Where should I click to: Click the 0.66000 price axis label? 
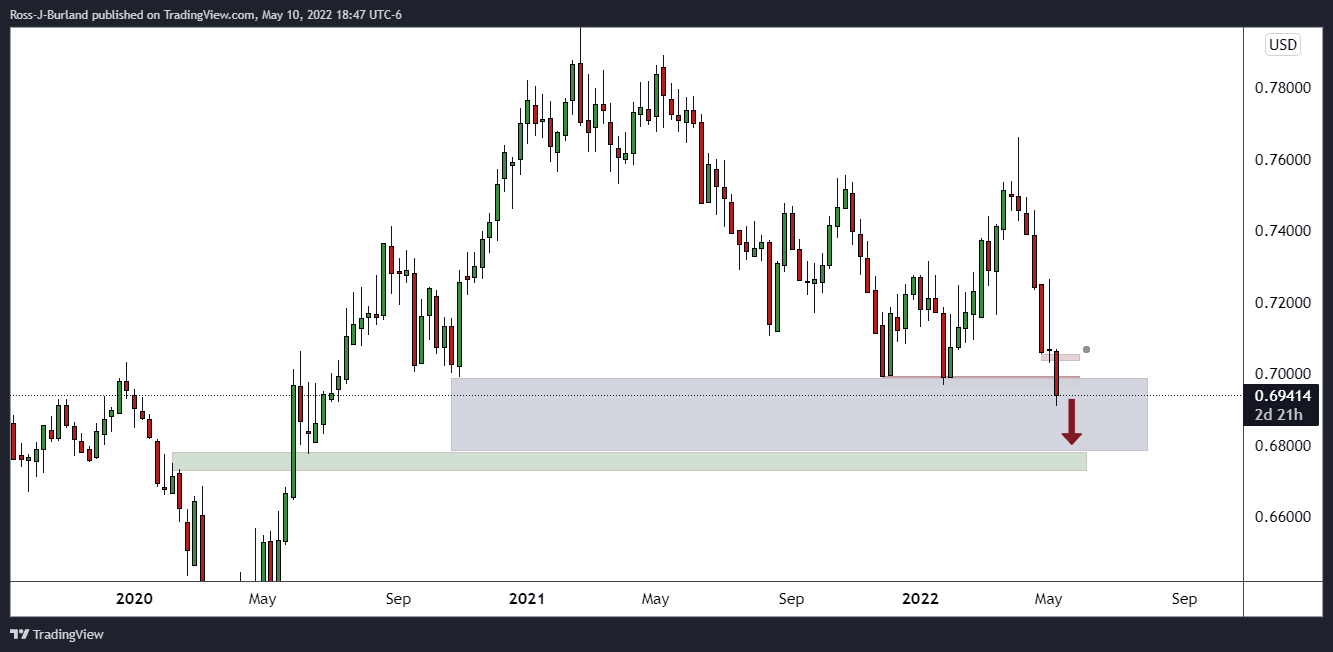pos(1284,517)
